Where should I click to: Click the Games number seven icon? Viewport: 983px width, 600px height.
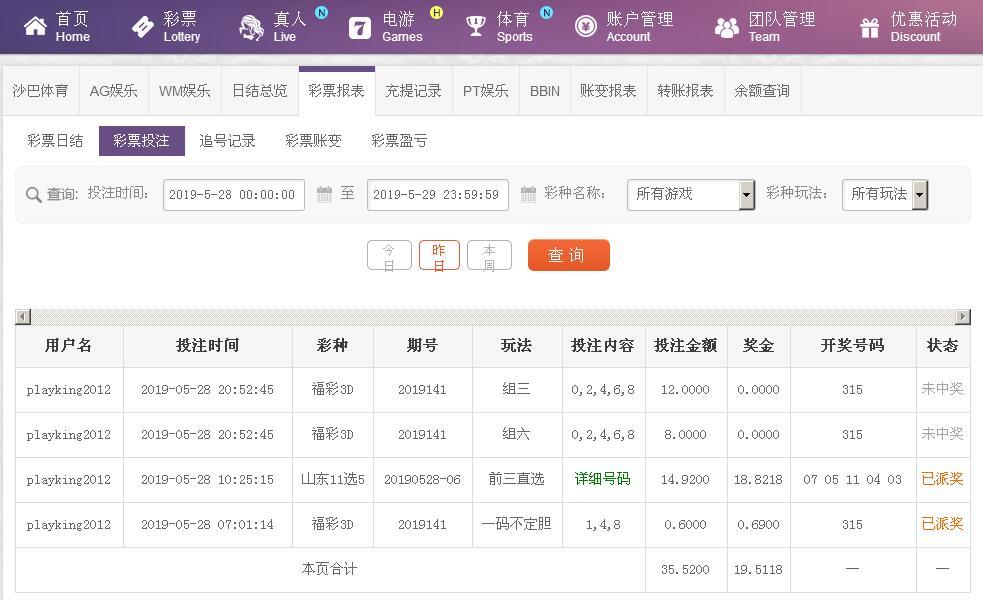(360, 28)
